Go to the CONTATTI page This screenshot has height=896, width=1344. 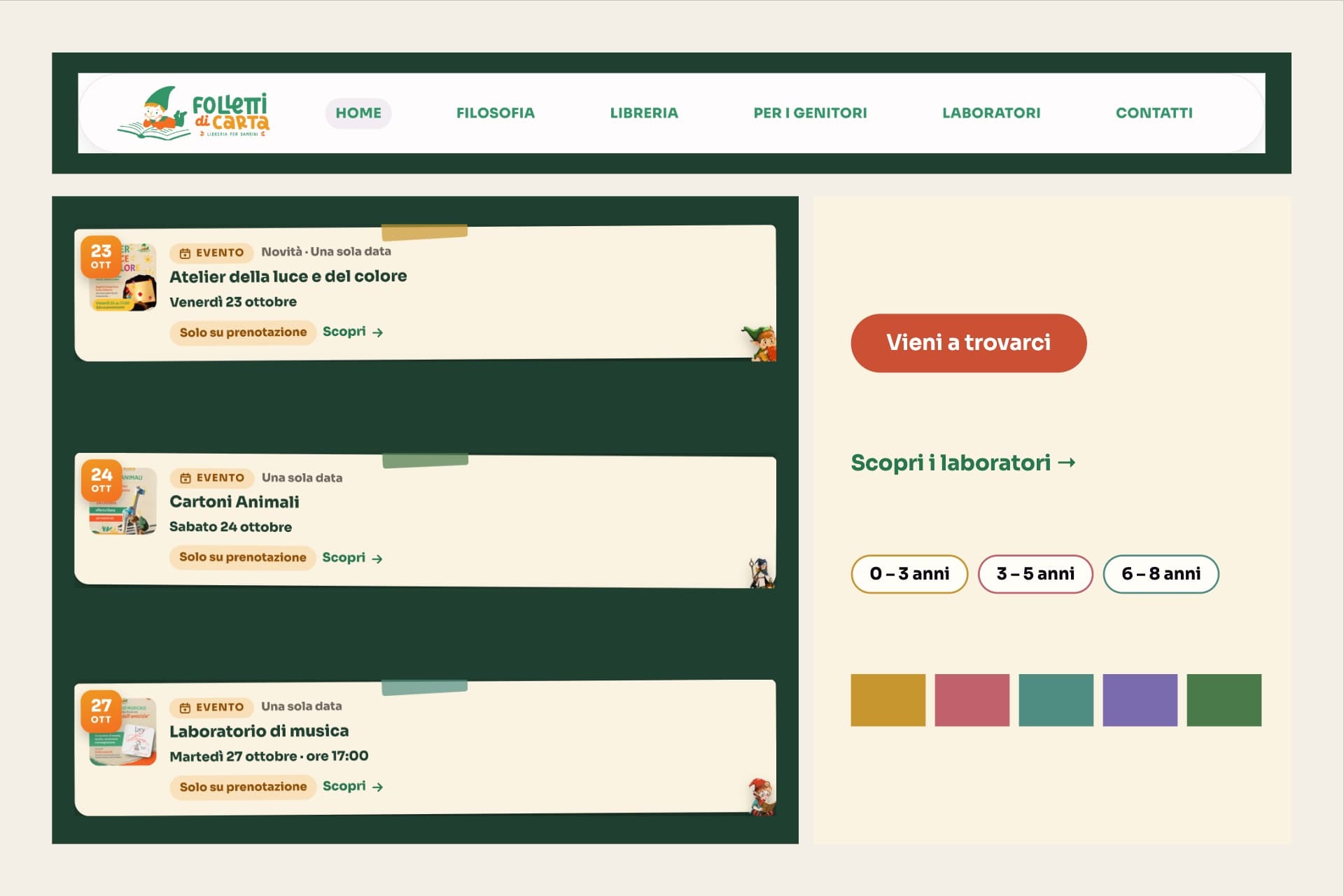coord(1154,113)
